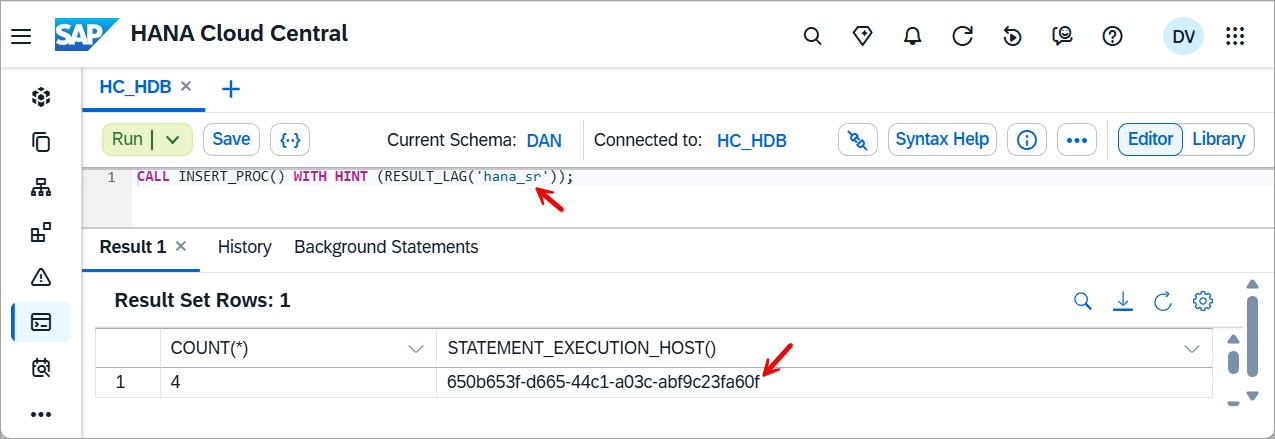Expand the Run dropdown arrow
The image size is (1275, 439).
[173, 140]
